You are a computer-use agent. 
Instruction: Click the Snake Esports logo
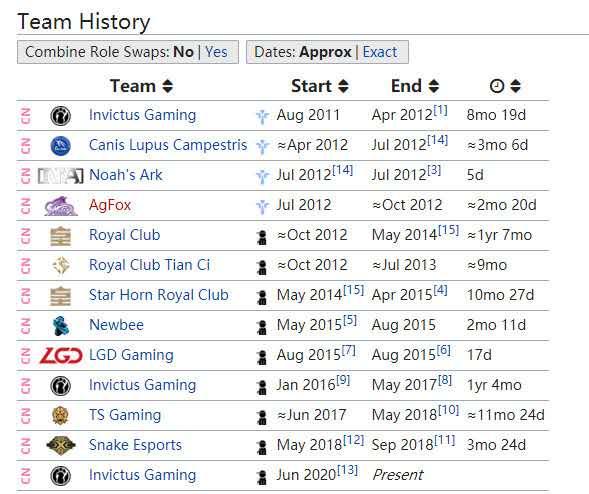tap(60, 446)
